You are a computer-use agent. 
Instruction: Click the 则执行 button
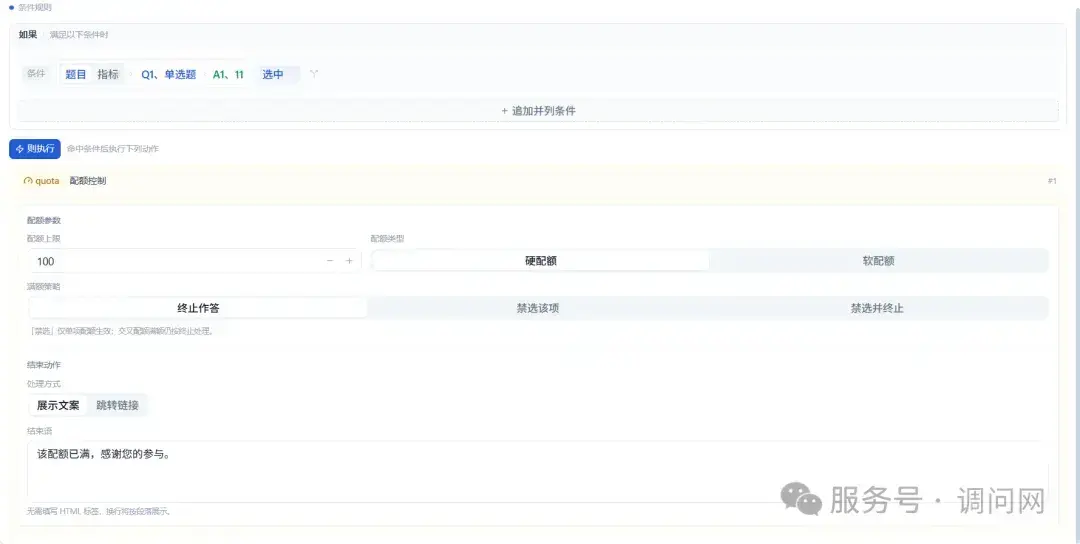tap(35, 149)
